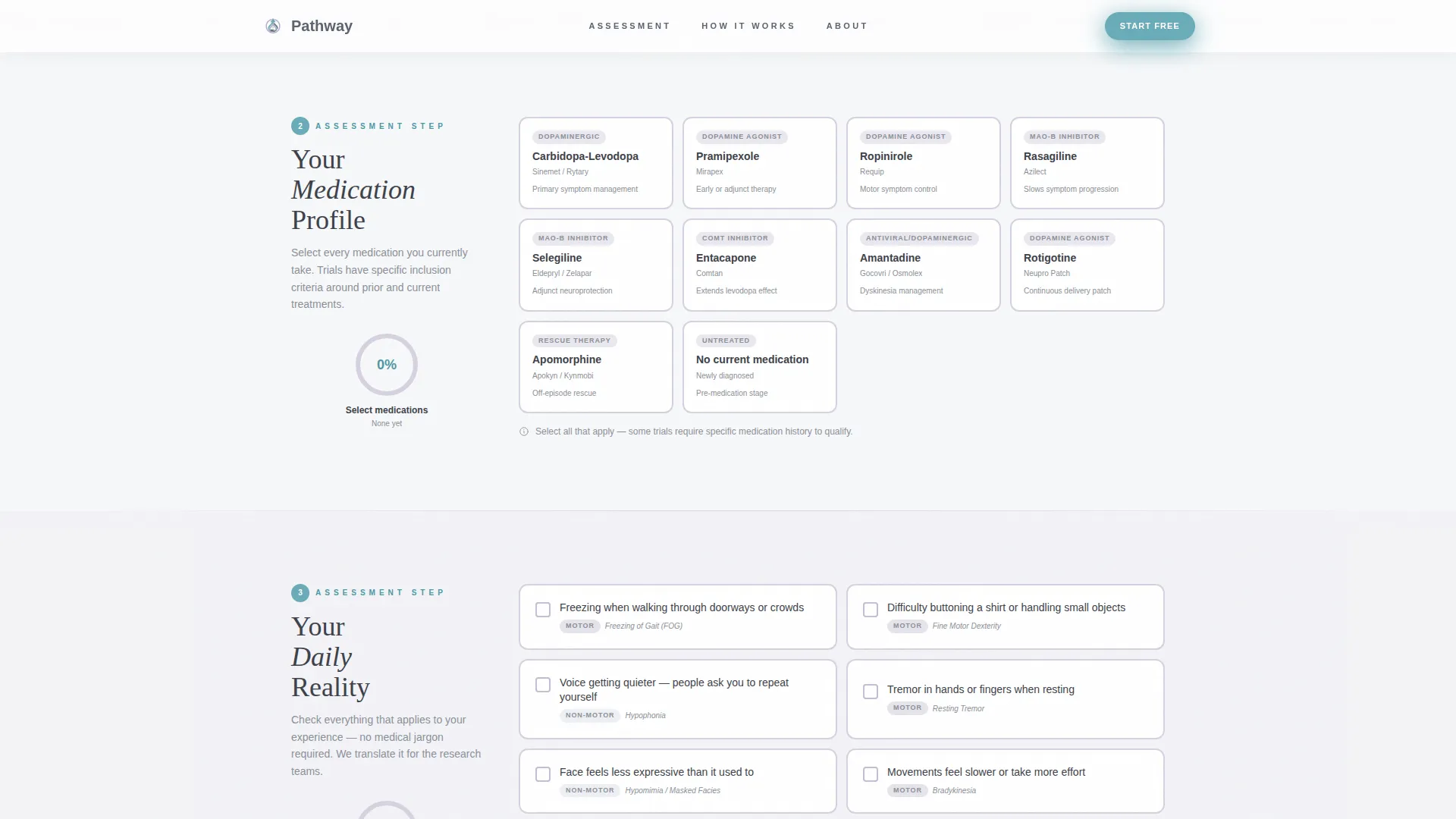Click 'Gocovri / Osmolex' brand text
The height and width of the screenshot is (819, 1456).
tap(891, 274)
